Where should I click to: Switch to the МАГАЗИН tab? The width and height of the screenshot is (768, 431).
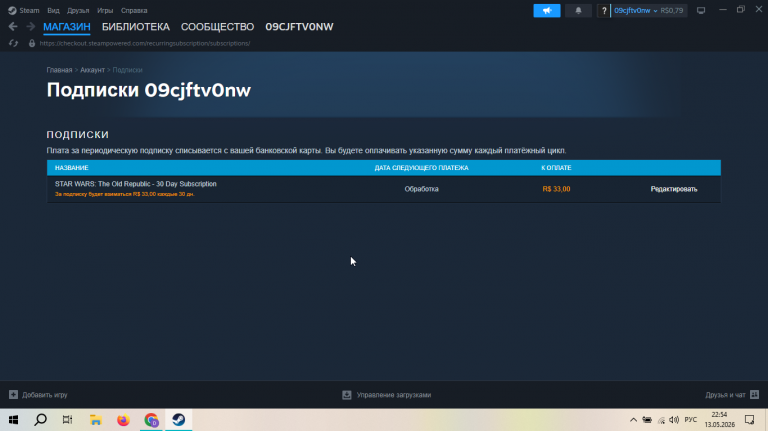pos(67,27)
